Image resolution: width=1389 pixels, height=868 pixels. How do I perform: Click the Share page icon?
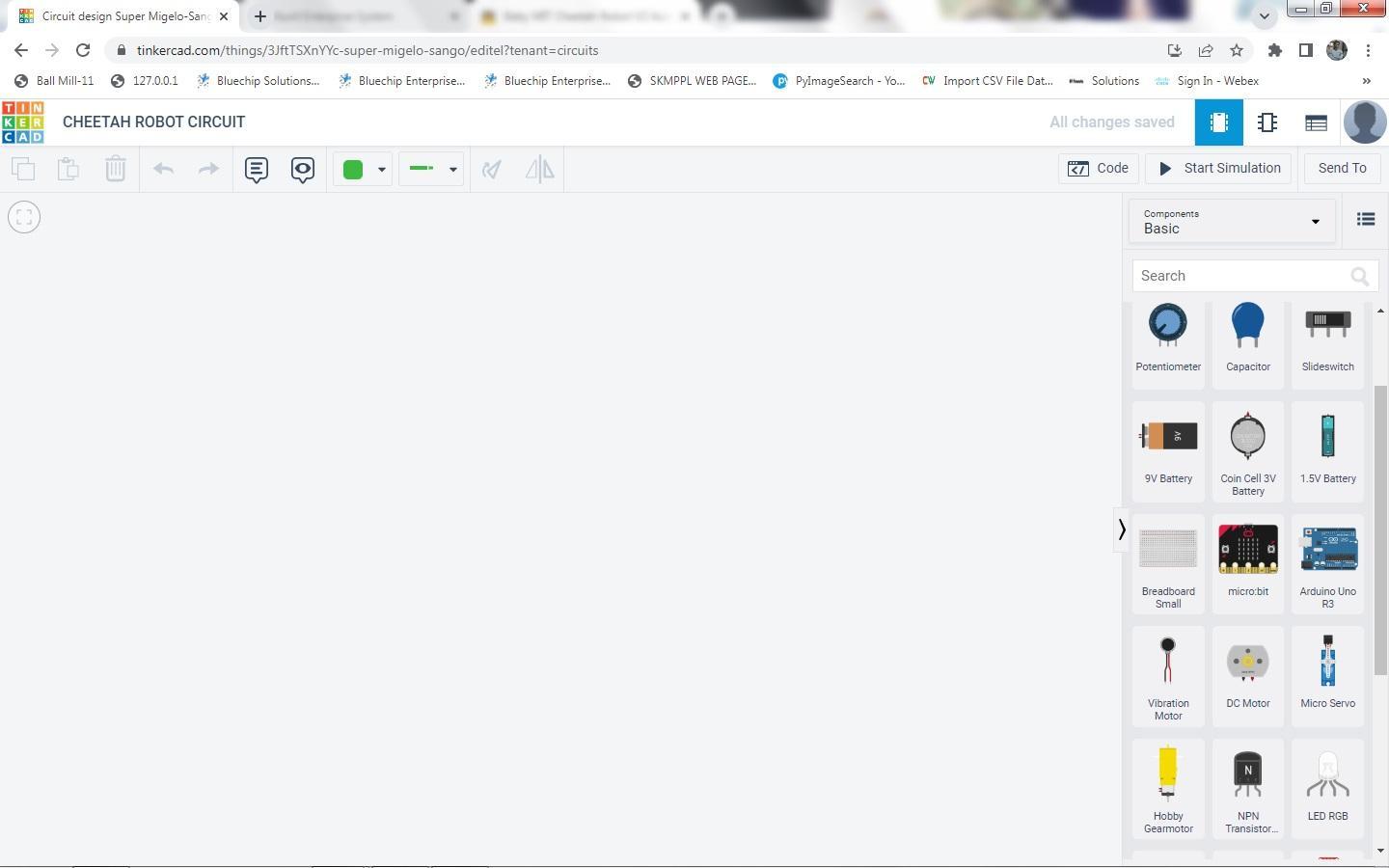(1206, 50)
